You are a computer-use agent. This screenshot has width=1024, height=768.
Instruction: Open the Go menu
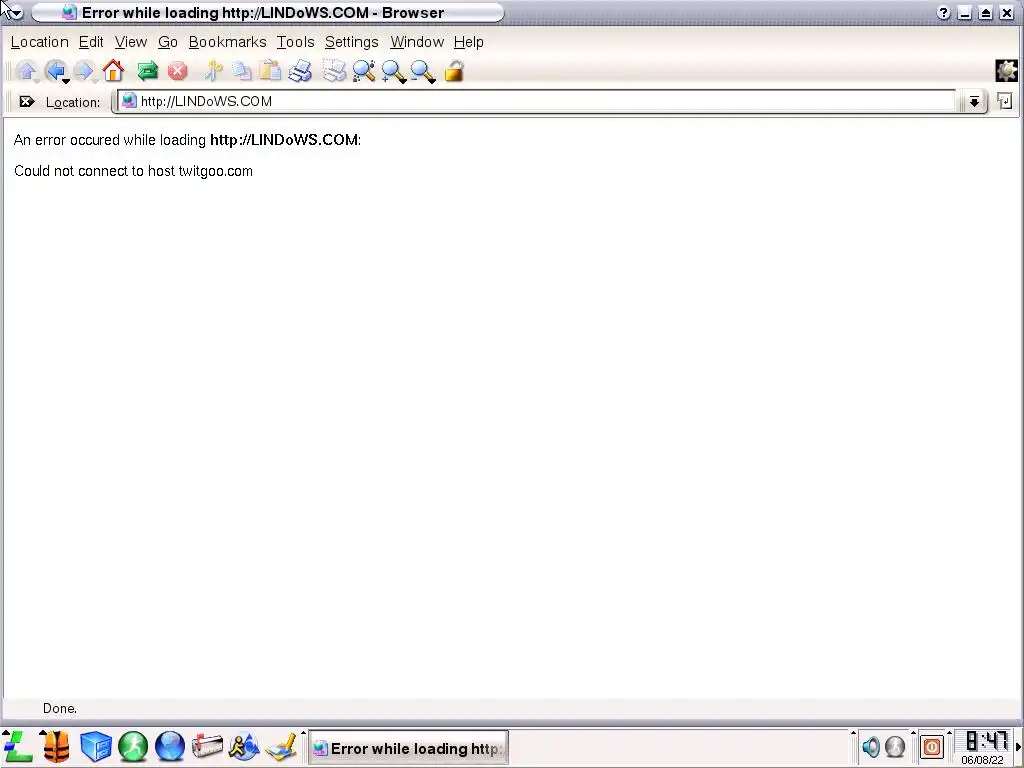[168, 42]
